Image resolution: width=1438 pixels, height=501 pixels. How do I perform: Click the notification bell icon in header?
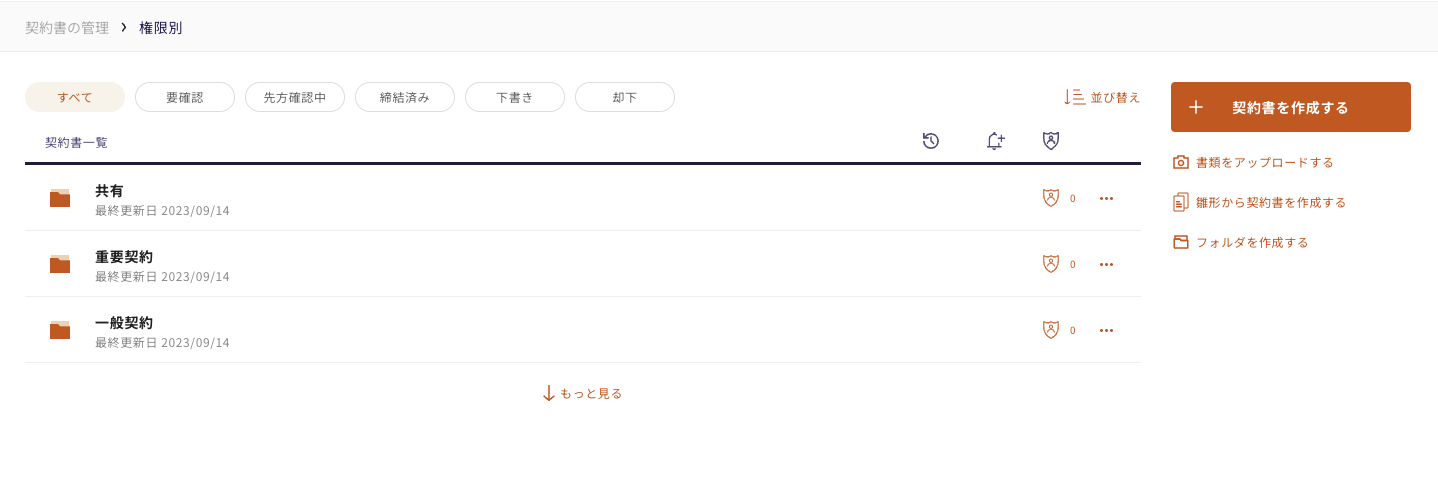pyautogui.click(x=995, y=141)
